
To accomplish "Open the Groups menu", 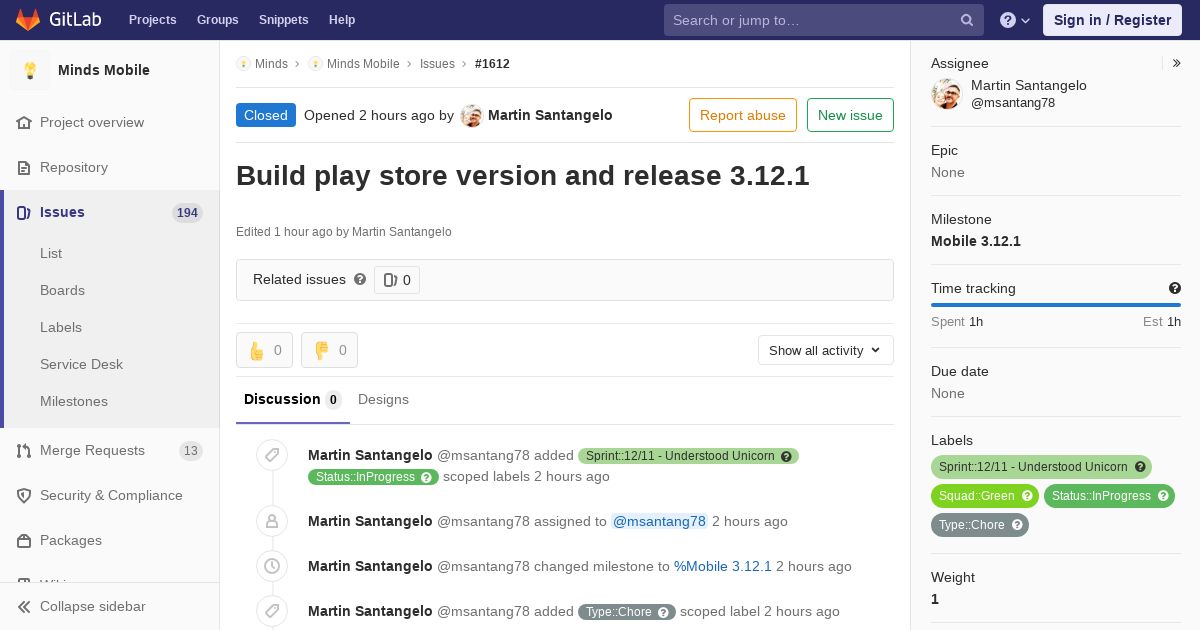I will [217, 20].
